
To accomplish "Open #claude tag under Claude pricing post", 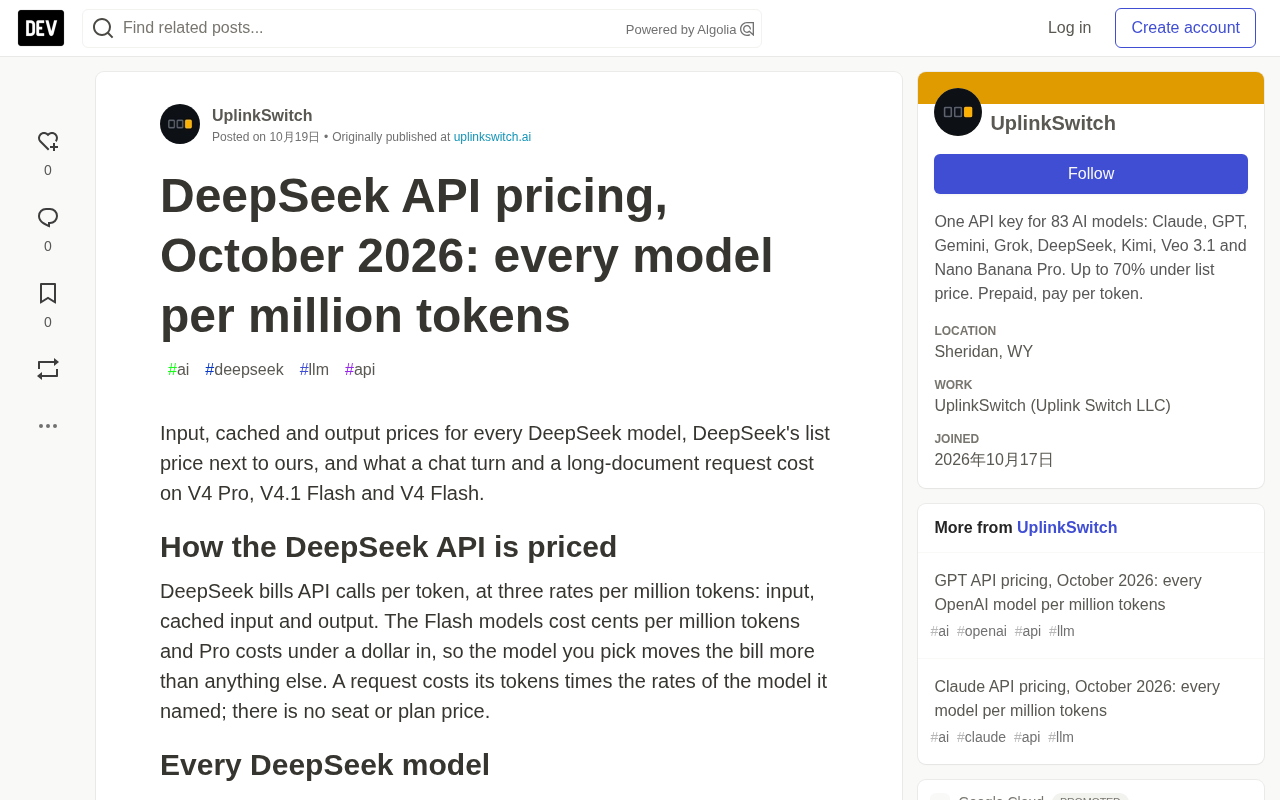I will (981, 737).
